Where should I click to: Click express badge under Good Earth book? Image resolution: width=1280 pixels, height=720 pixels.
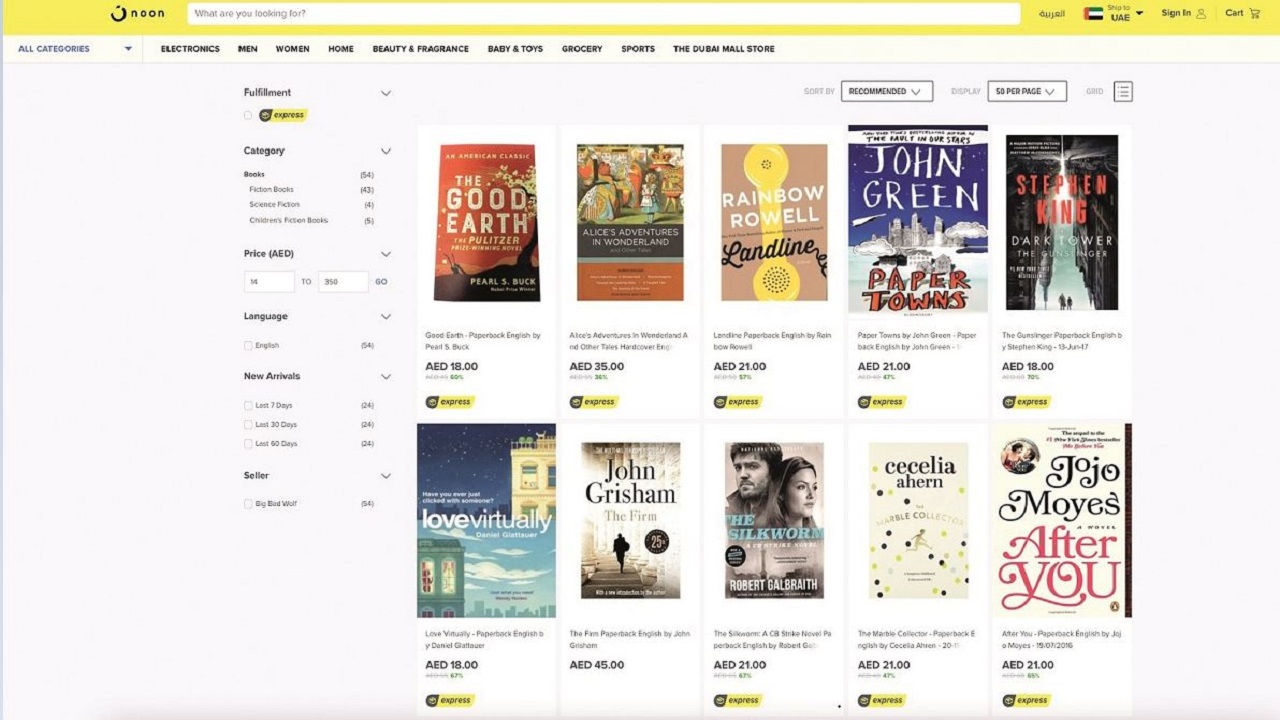449,402
